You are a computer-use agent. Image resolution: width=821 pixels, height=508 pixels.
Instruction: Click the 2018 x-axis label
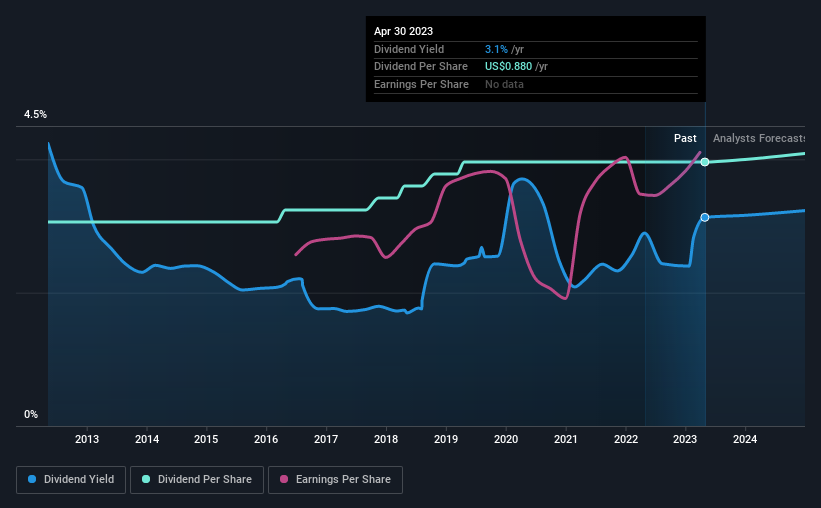pos(386,439)
